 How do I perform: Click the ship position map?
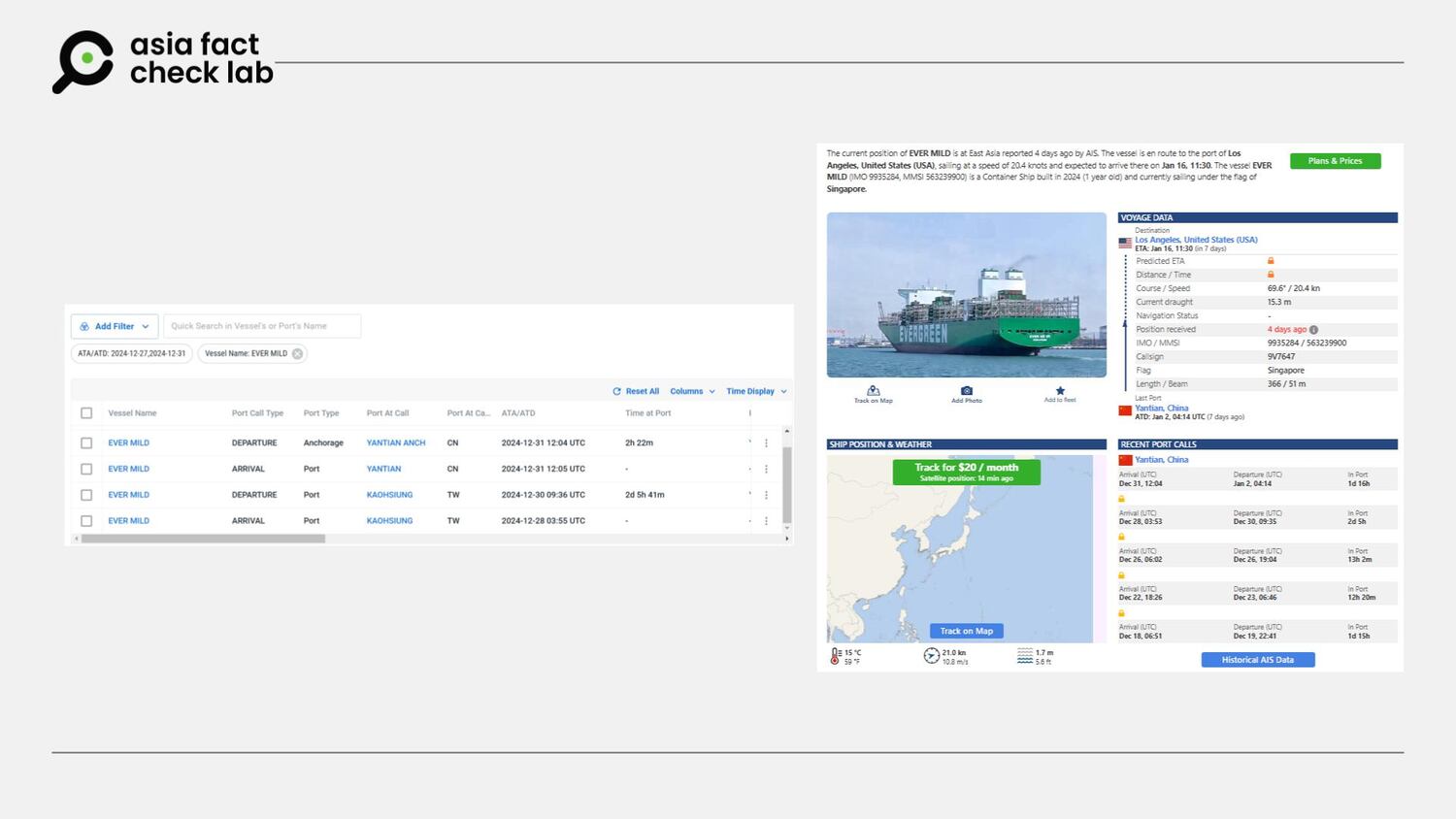(x=966, y=548)
